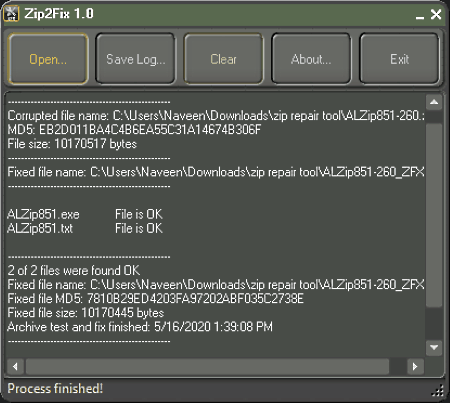Image resolution: width=450 pixels, height=403 pixels.
Task: Click 'Fixed file size: 10170445 bytes'
Action: coord(86,313)
